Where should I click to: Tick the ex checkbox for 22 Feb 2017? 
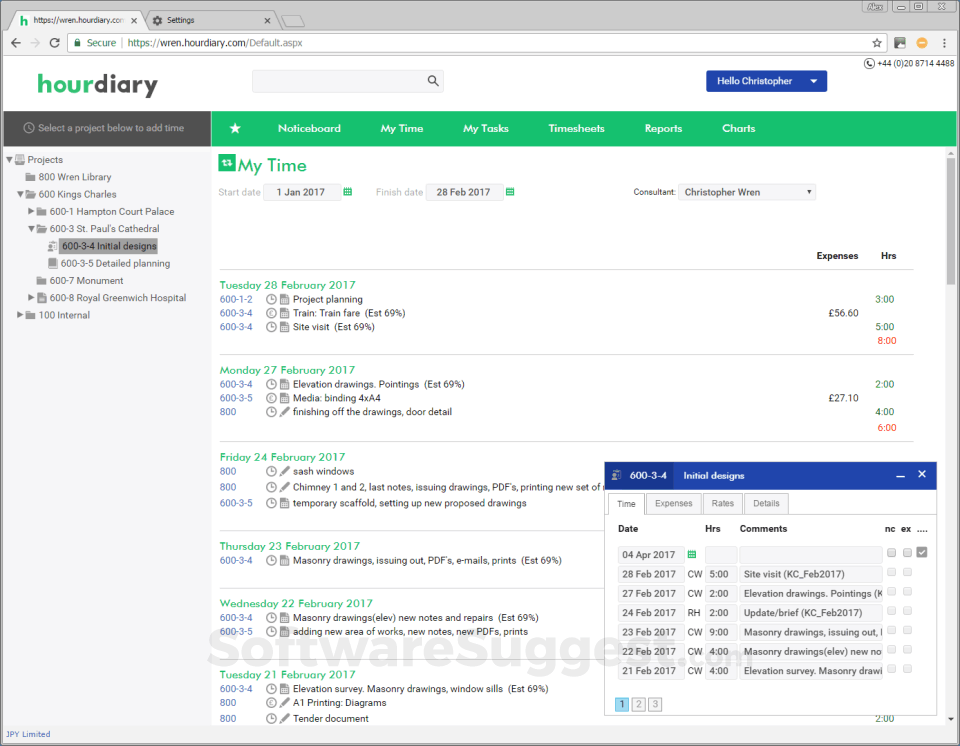(x=907, y=649)
